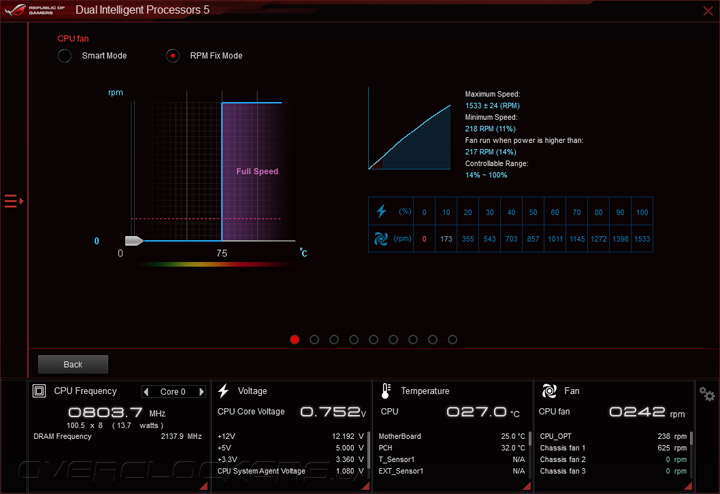Click the DRAM Frequency 2137.9 MHz reading
The height and width of the screenshot is (494, 720).
tap(118, 436)
